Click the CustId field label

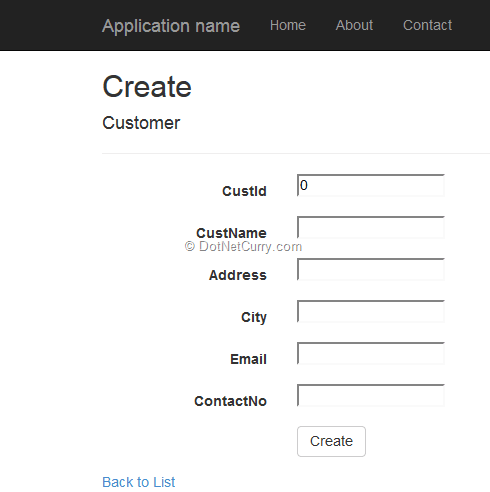[244, 191]
